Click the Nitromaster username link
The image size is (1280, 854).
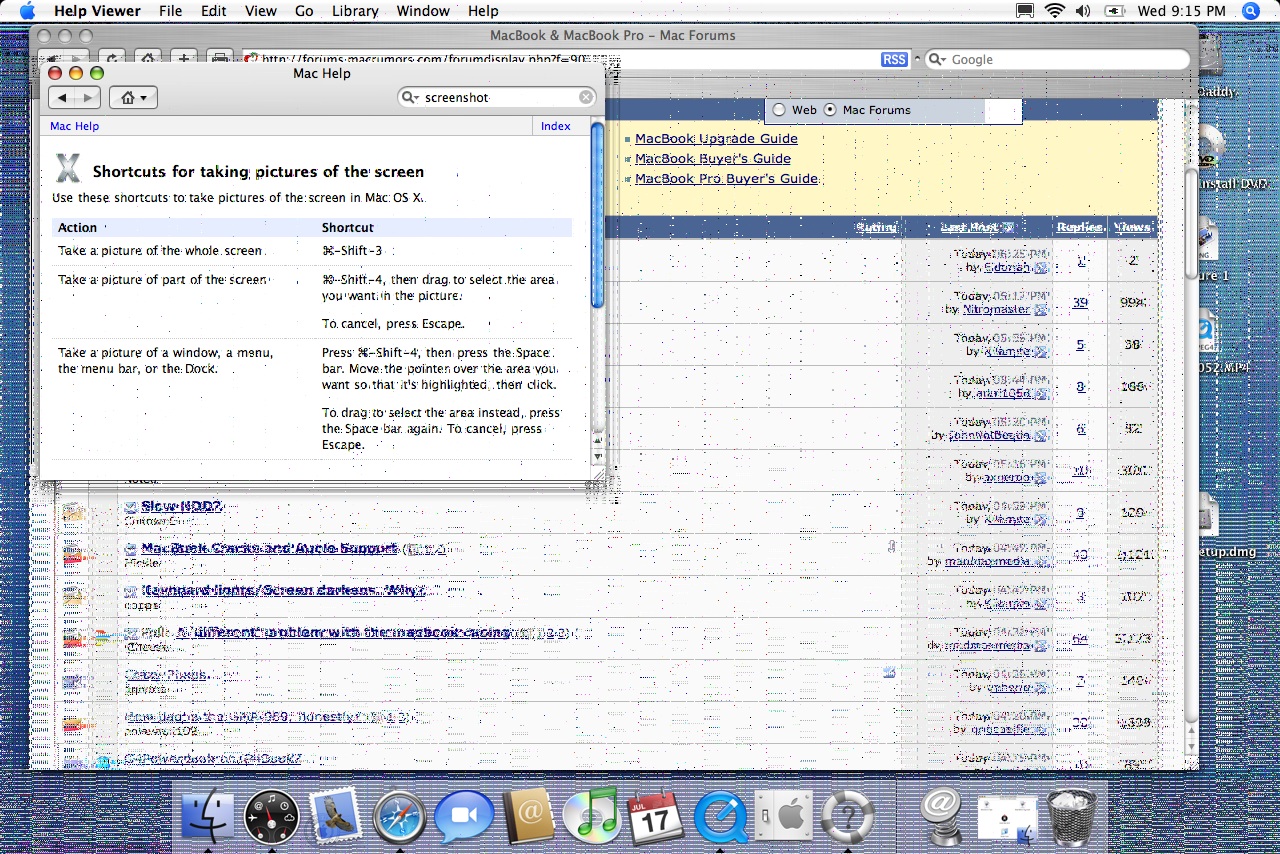(997, 310)
